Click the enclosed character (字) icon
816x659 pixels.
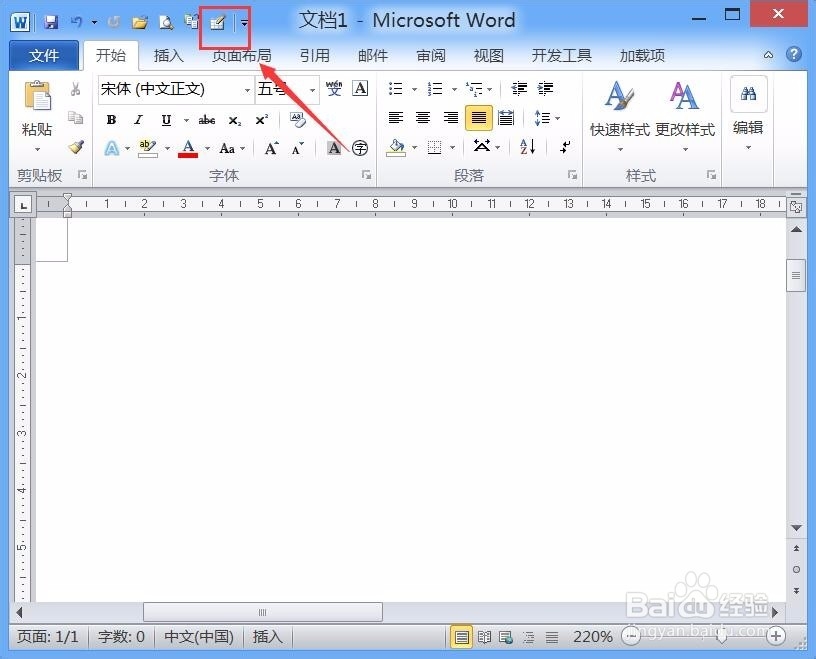360,148
